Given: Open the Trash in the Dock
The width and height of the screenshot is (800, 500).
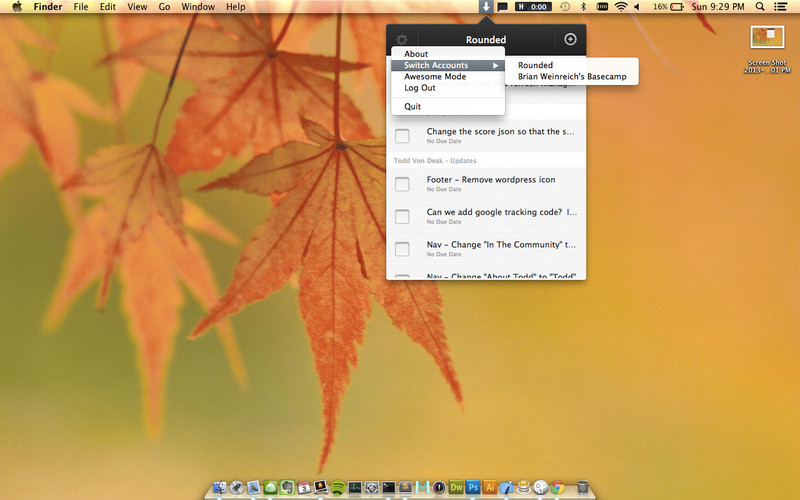Looking at the screenshot, I should tap(583, 487).
